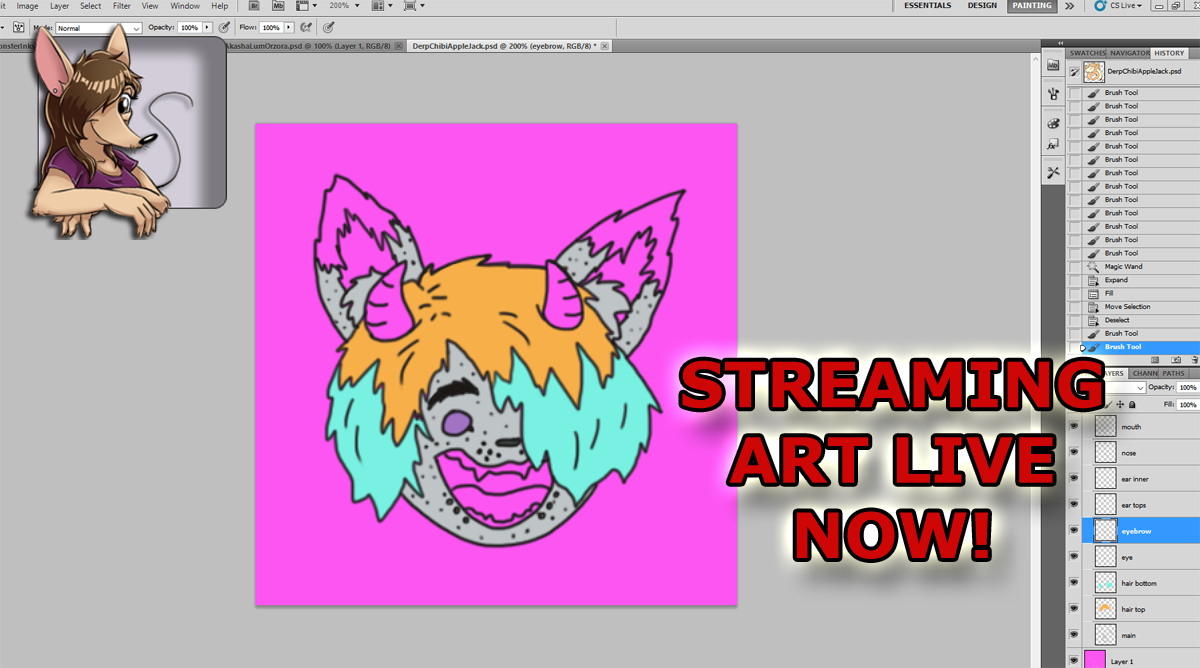Open the Styles fx dock icon
This screenshot has height=668, width=1200.
tap(1053, 145)
